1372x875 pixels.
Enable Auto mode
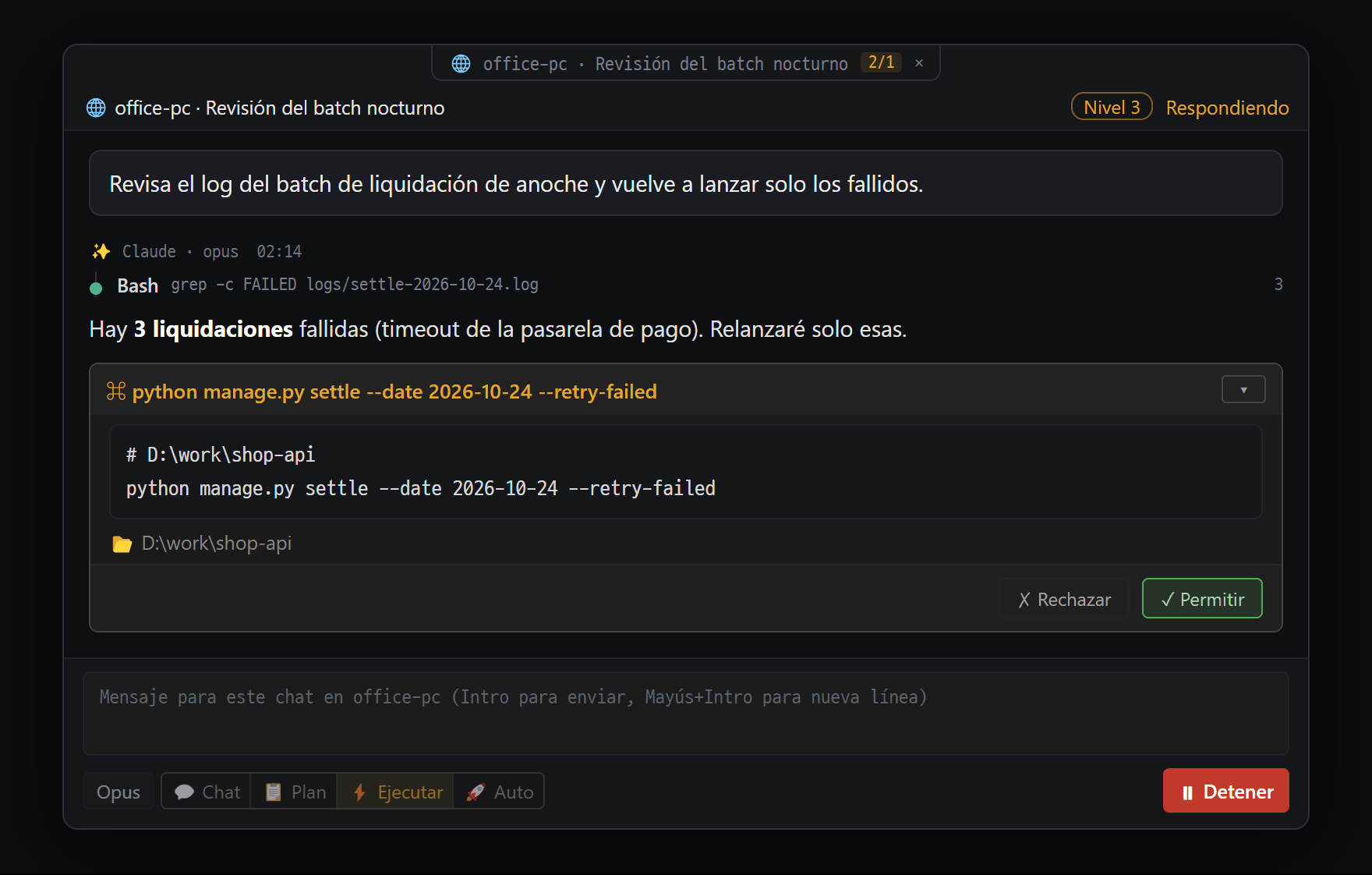[499, 792]
